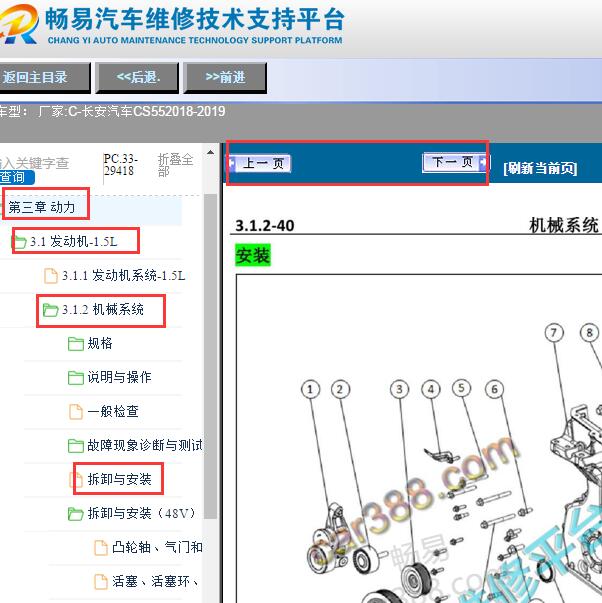Image resolution: width=602 pixels, height=603 pixels.
Task: Open 活塞、活塞环 document icon
Action: click(x=101, y=581)
